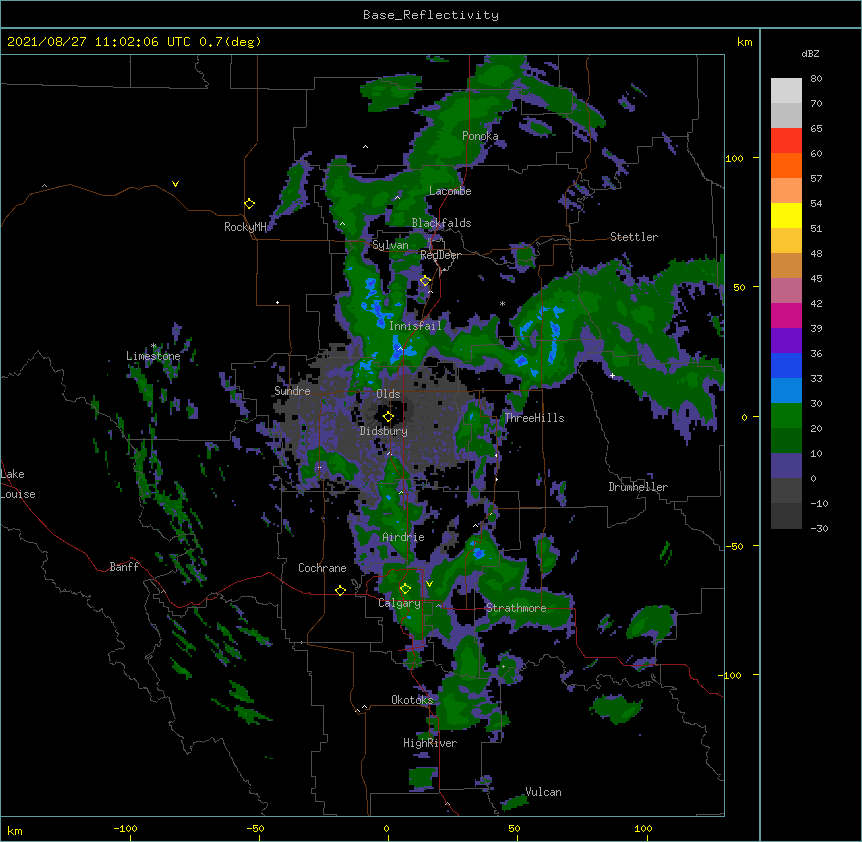Pick the yellow 51-54 dBZ legend swatch
The width and height of the screenshot is (862, 842).
tap(786, 215)
